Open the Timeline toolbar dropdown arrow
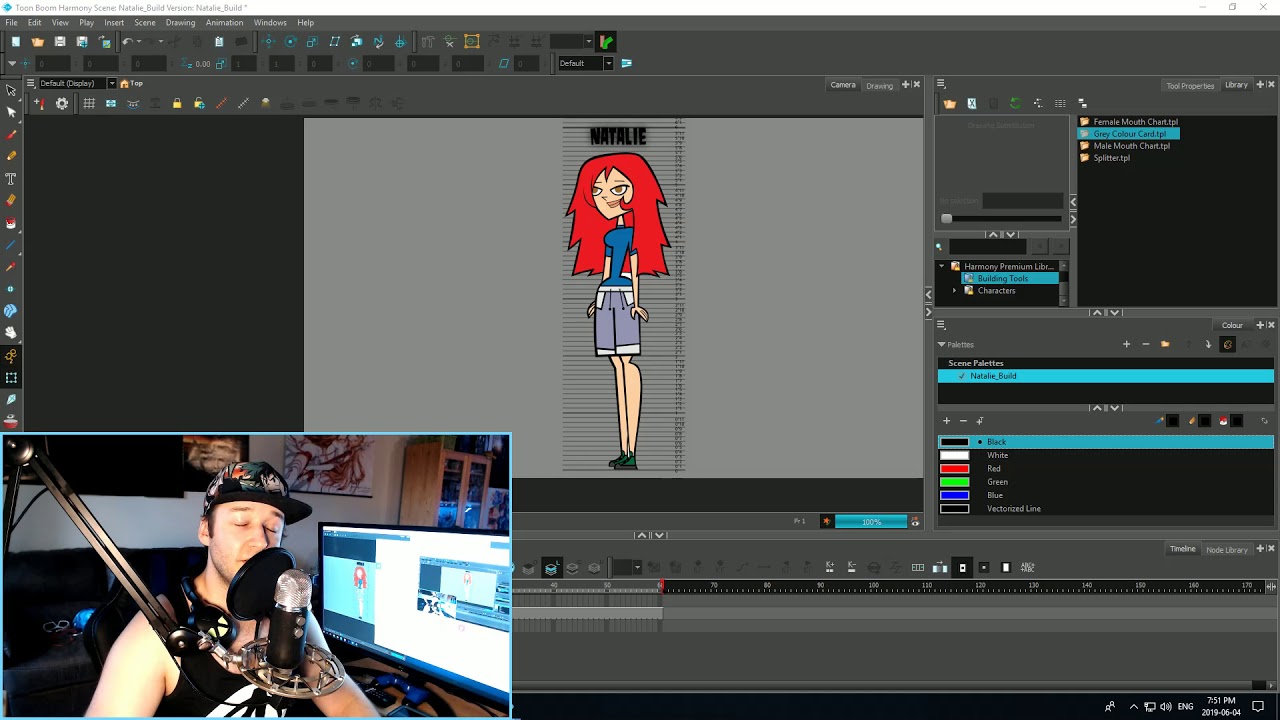Viewport: 1280px width, 720px height. pyautogui.click(x=637, y=568)
